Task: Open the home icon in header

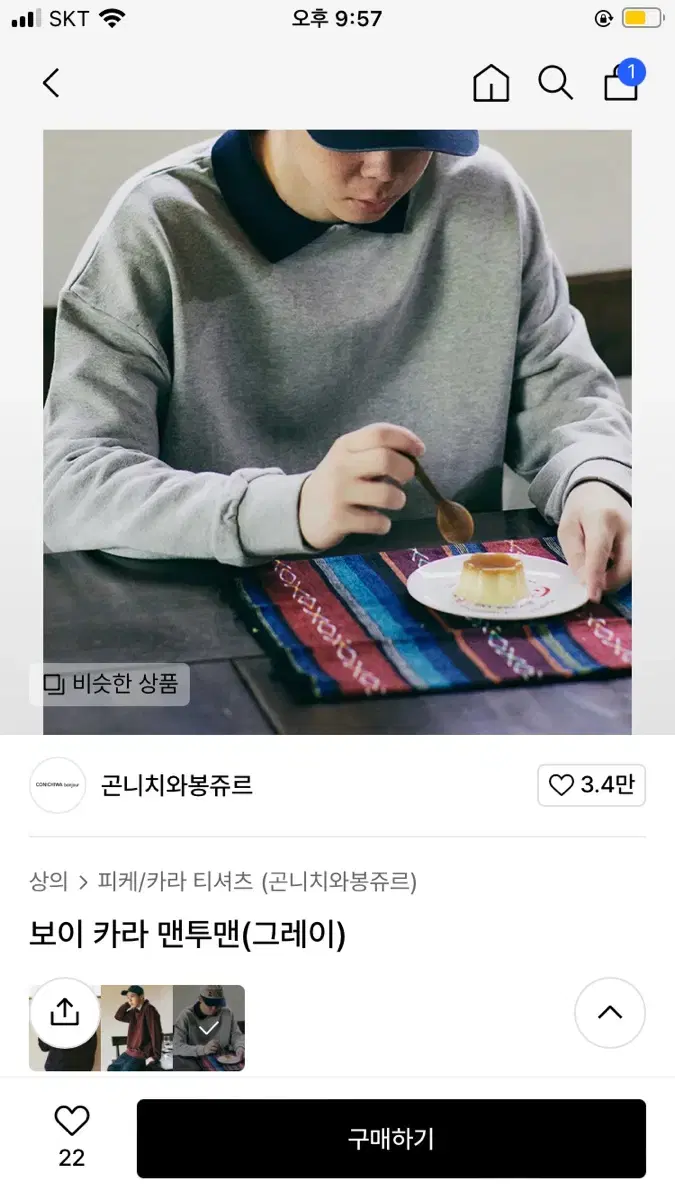Action: [491, 83]
